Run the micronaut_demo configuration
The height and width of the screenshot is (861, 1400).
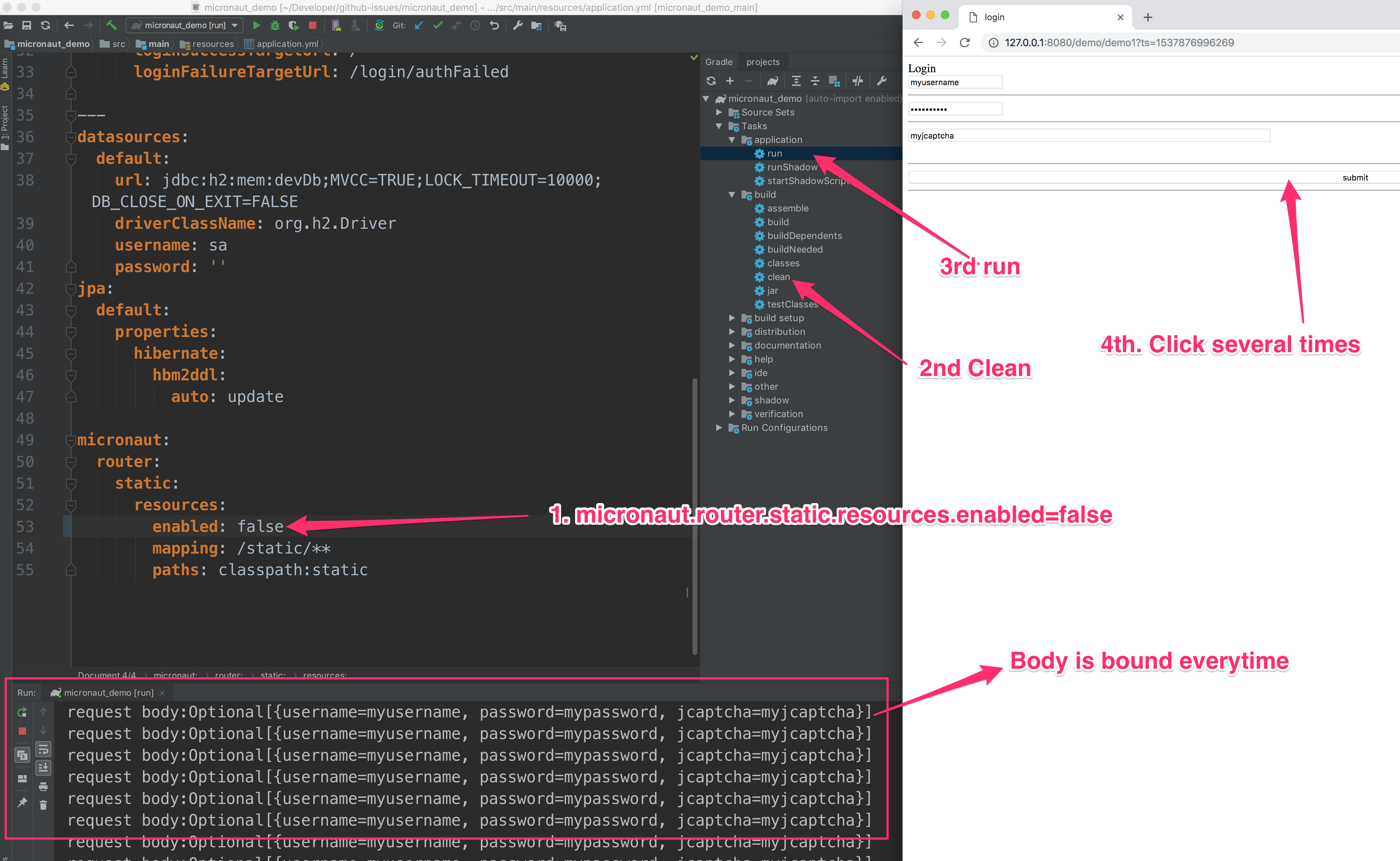pos(256,25)
